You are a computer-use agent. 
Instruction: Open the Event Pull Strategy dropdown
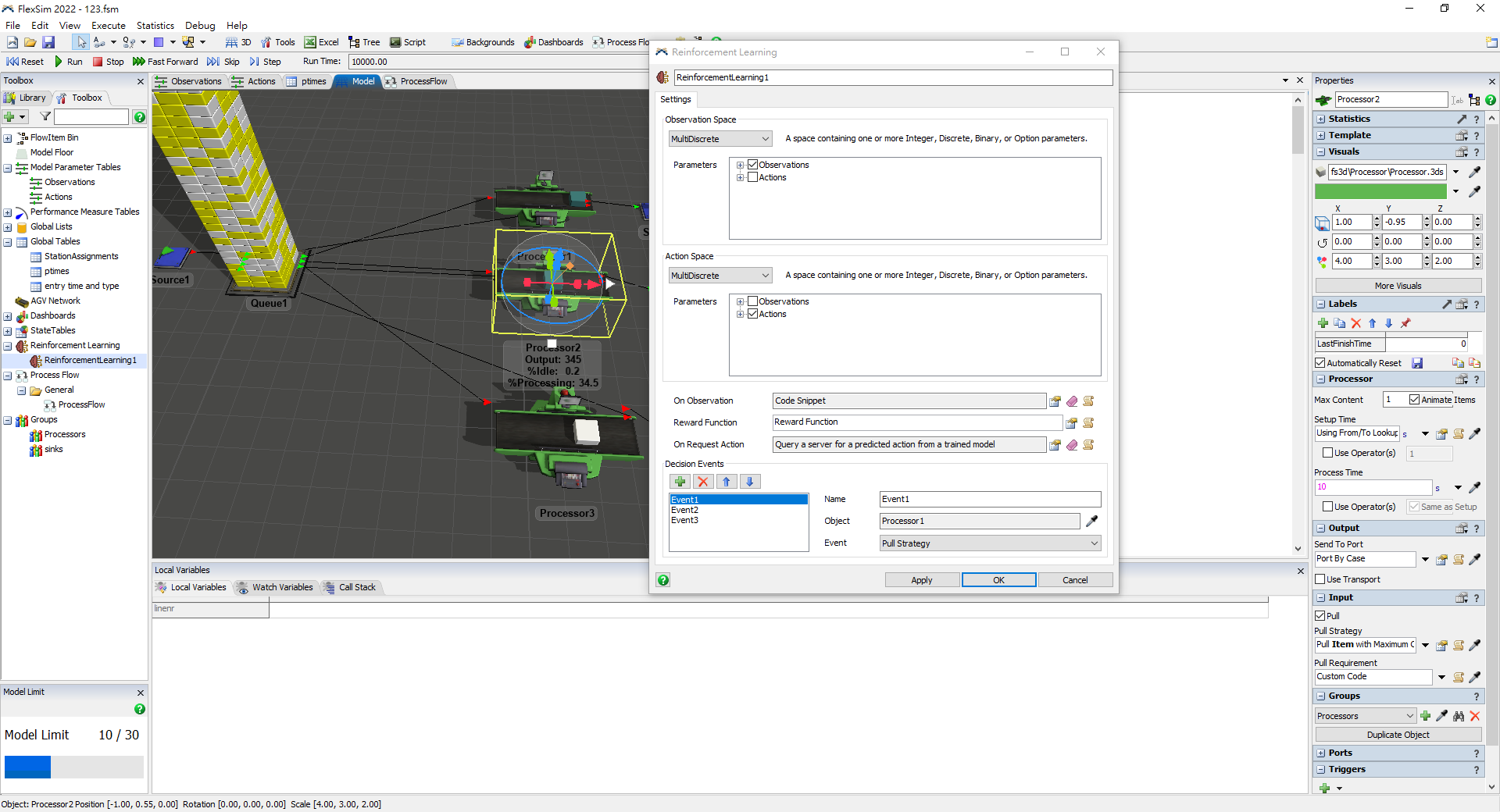(x=990, y=543)
